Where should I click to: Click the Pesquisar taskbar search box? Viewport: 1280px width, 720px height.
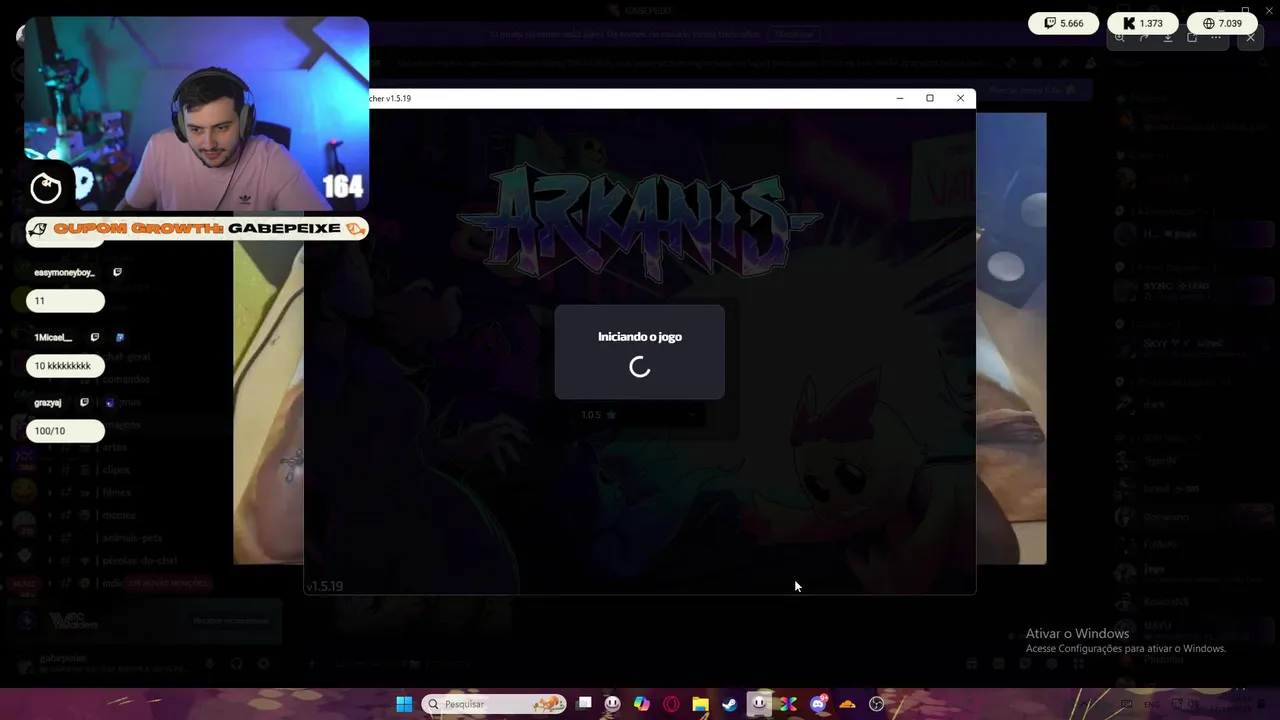click(x=494, y=704)
